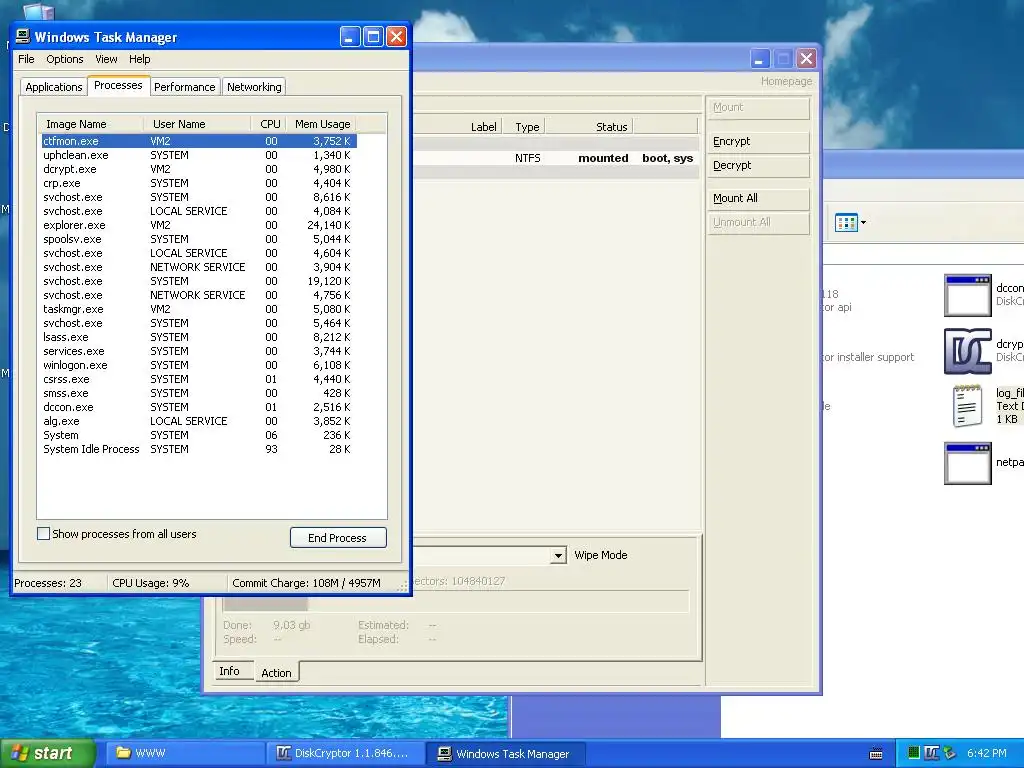The width and height of the screenshot is (1024, 768).
Task: Select the Action tab in DiskCryptor
Action: (x=277, y=672)
